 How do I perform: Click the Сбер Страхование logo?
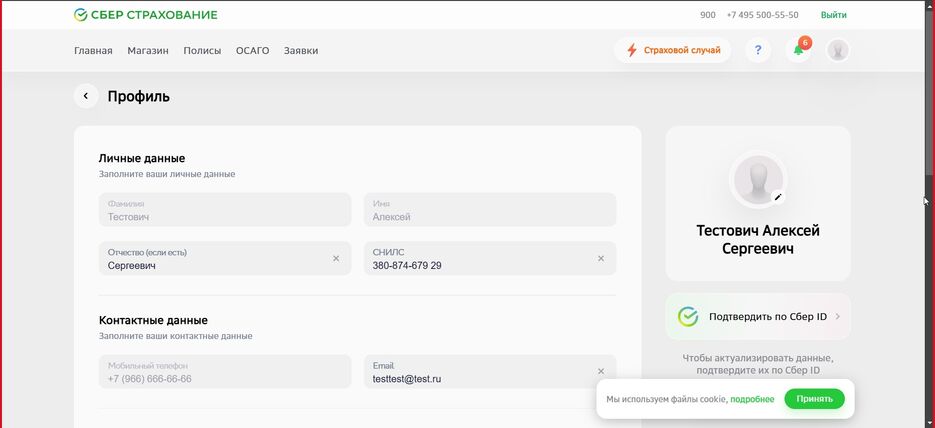click(x=146, y=15)
